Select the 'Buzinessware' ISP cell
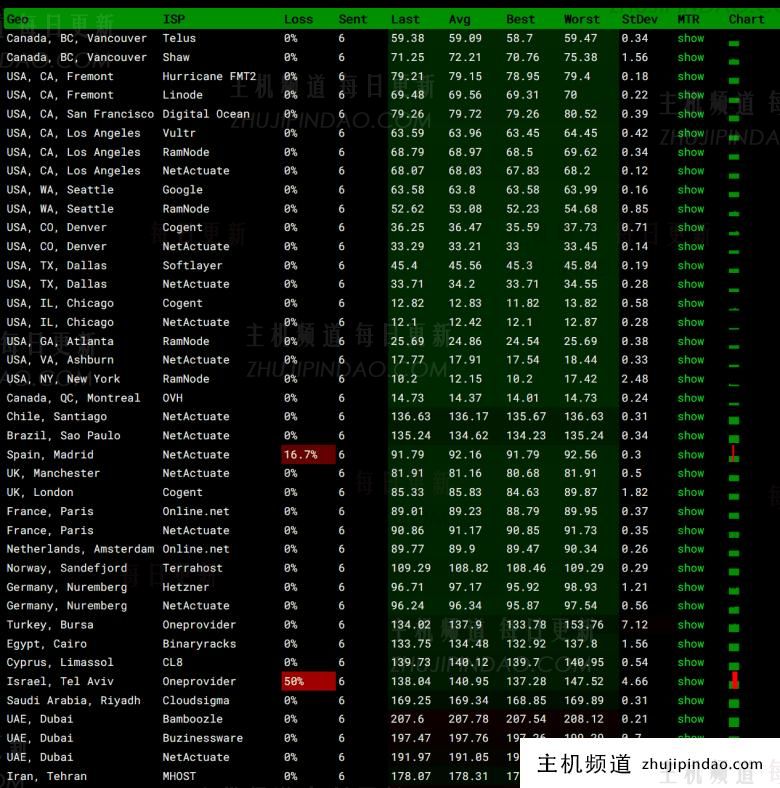 coord(203,739)
